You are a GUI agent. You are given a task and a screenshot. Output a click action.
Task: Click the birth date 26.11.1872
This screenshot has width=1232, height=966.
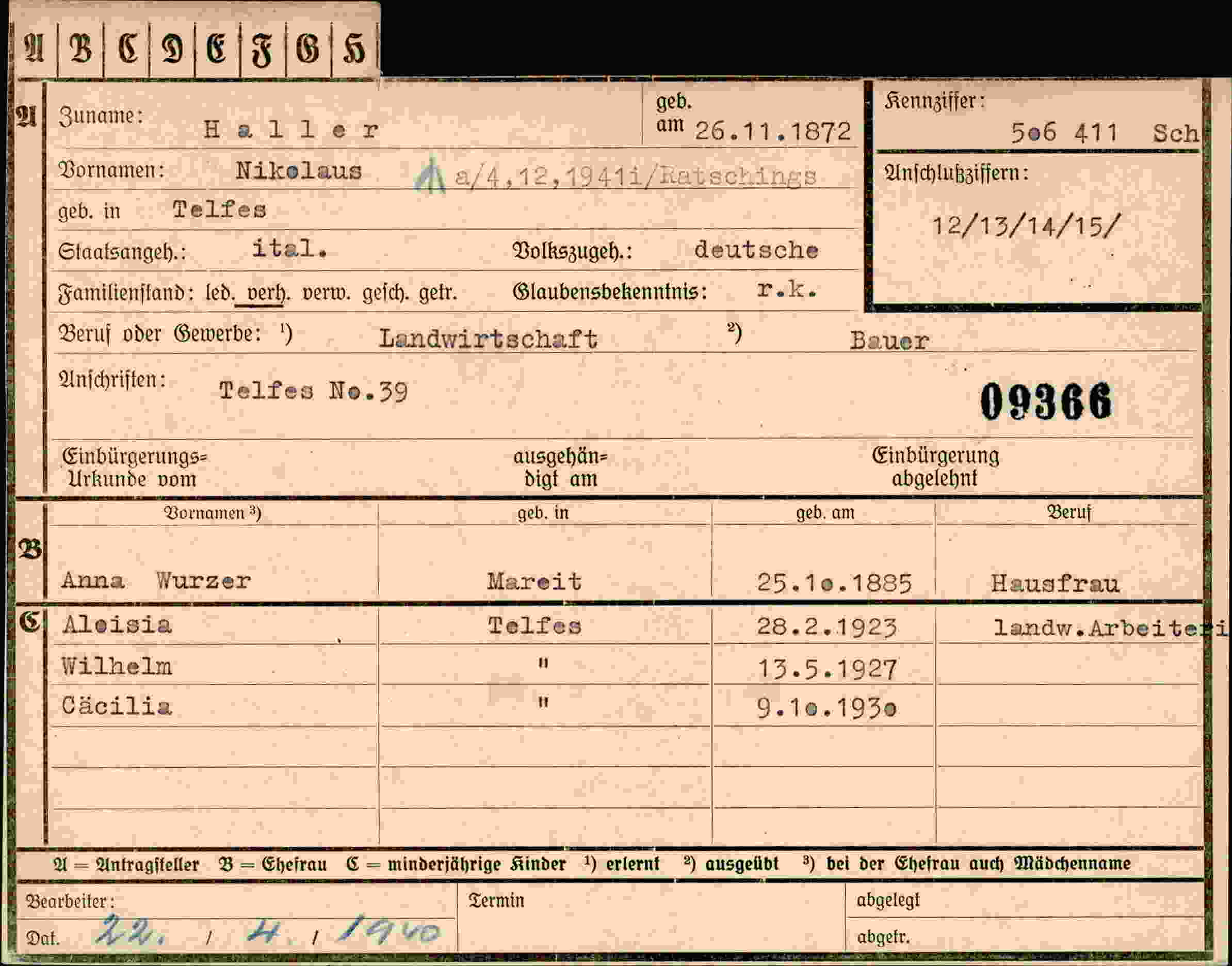(772, 131)
